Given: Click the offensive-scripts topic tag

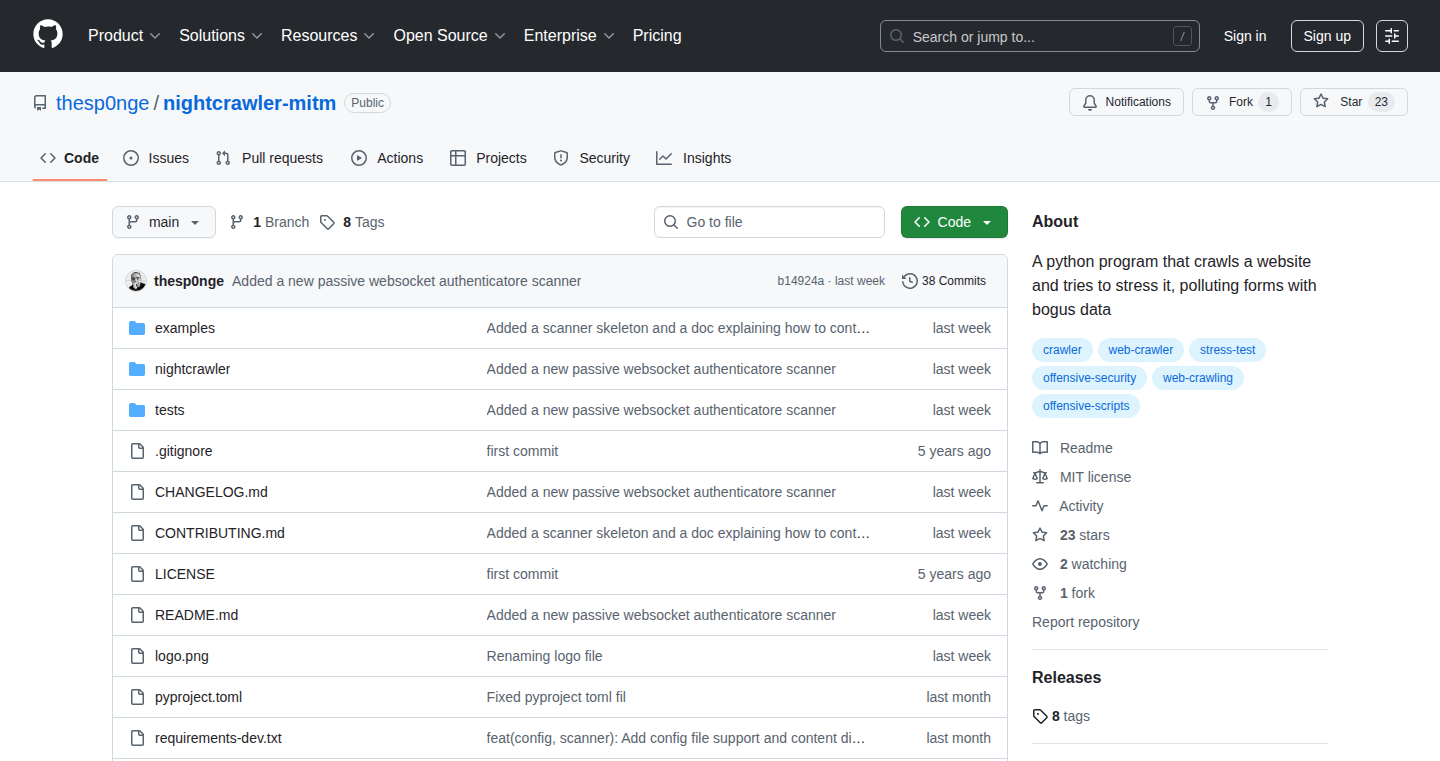Looking at the screenshot, I should (x=1086, y=406).
